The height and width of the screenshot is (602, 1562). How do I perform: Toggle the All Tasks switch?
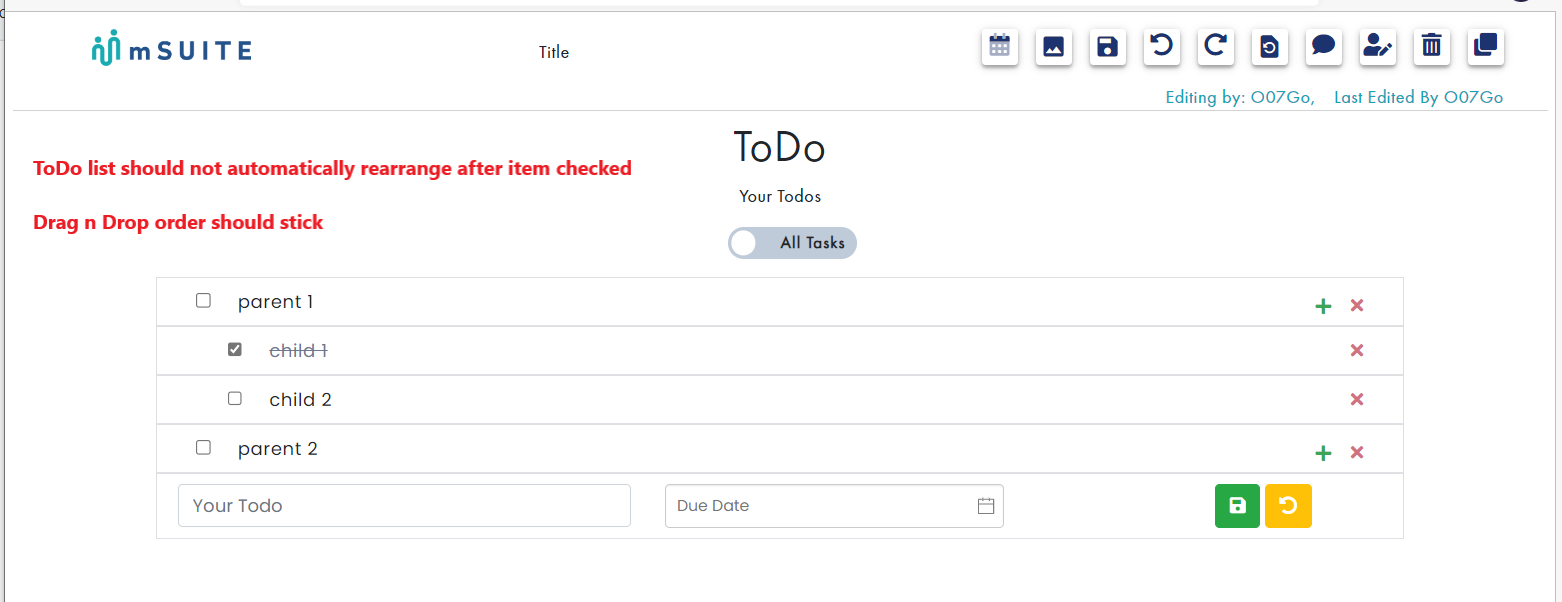coord(745,242)
